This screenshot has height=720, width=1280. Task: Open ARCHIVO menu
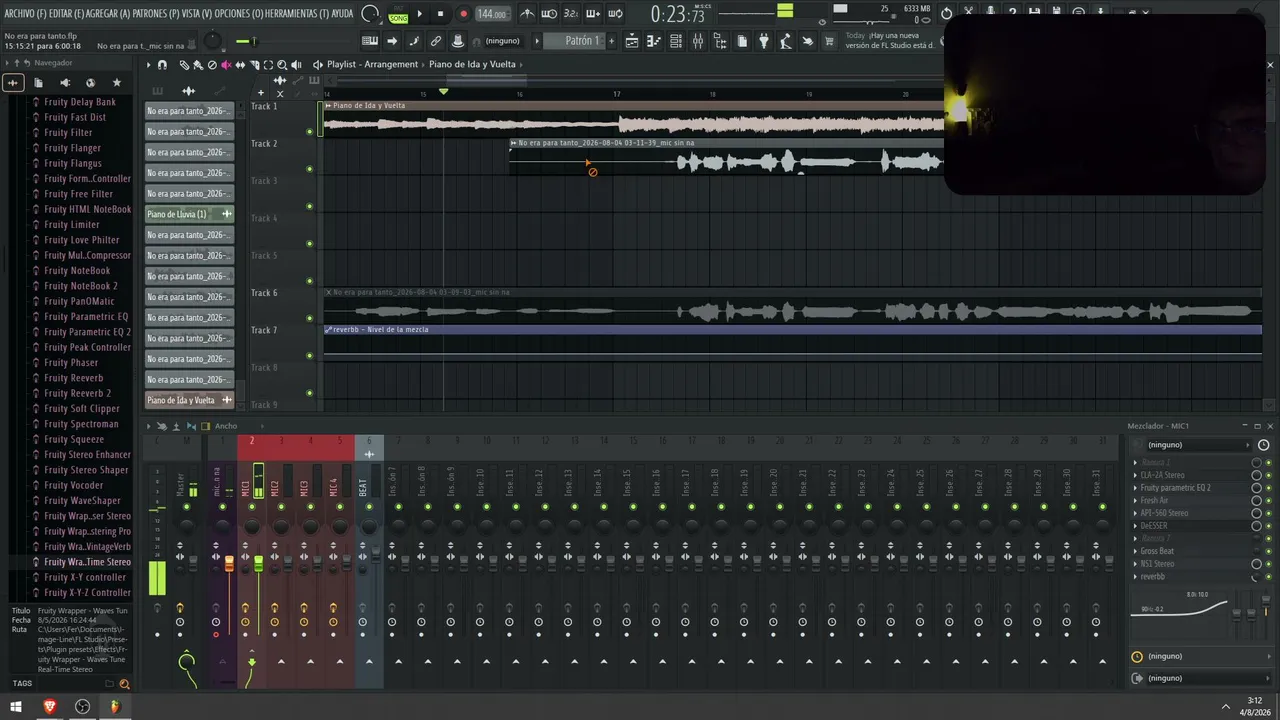[x=25, y=14]
